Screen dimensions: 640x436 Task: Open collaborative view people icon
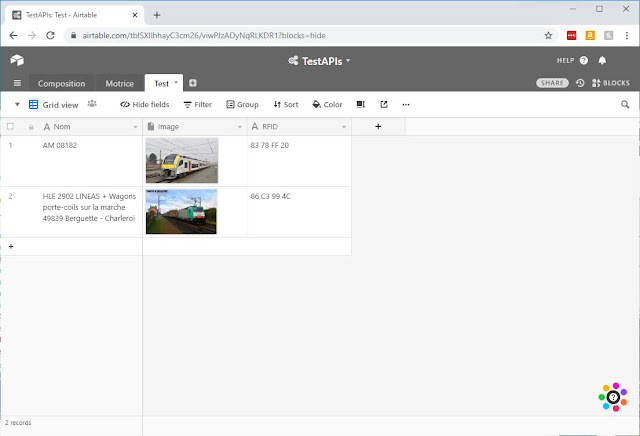tap(92, 104)
